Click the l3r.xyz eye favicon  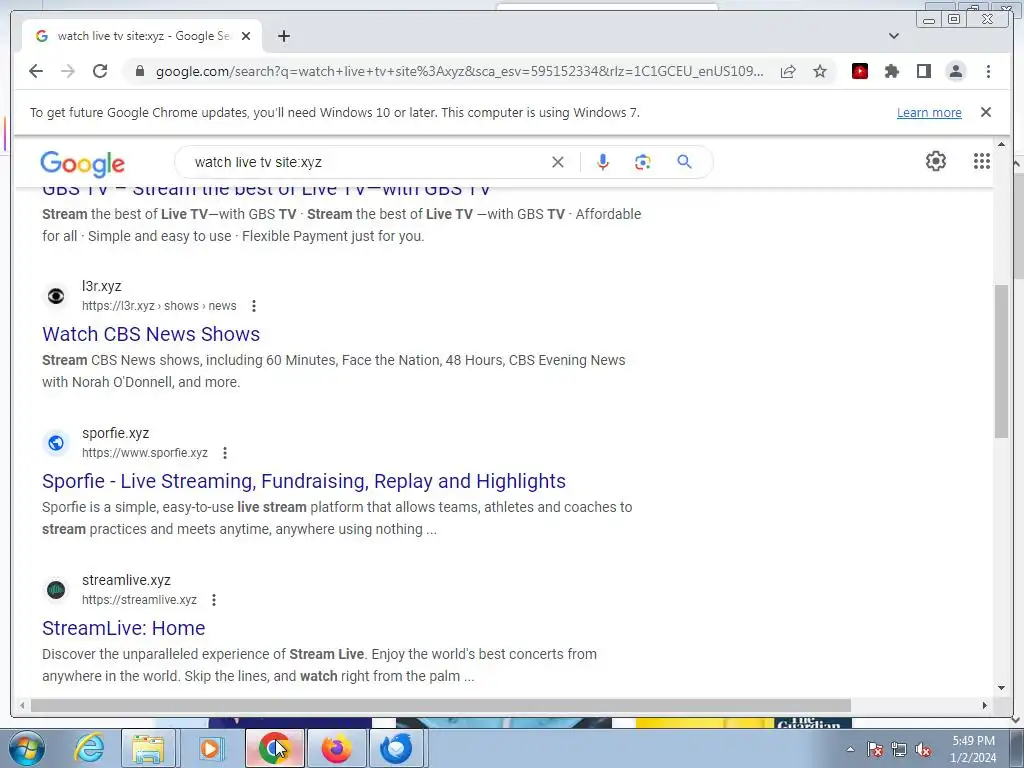pyautogui.click(x=56, y=296)
